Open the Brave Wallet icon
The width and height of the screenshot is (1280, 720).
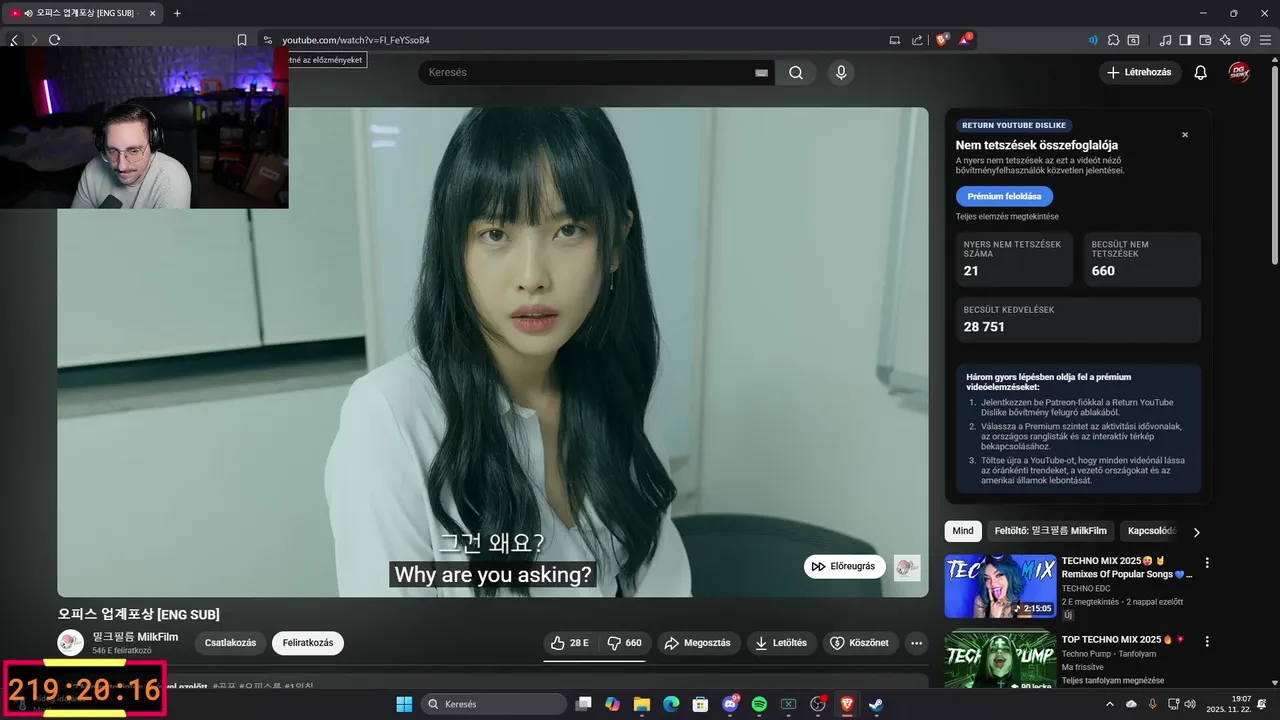coord(1205,40)
